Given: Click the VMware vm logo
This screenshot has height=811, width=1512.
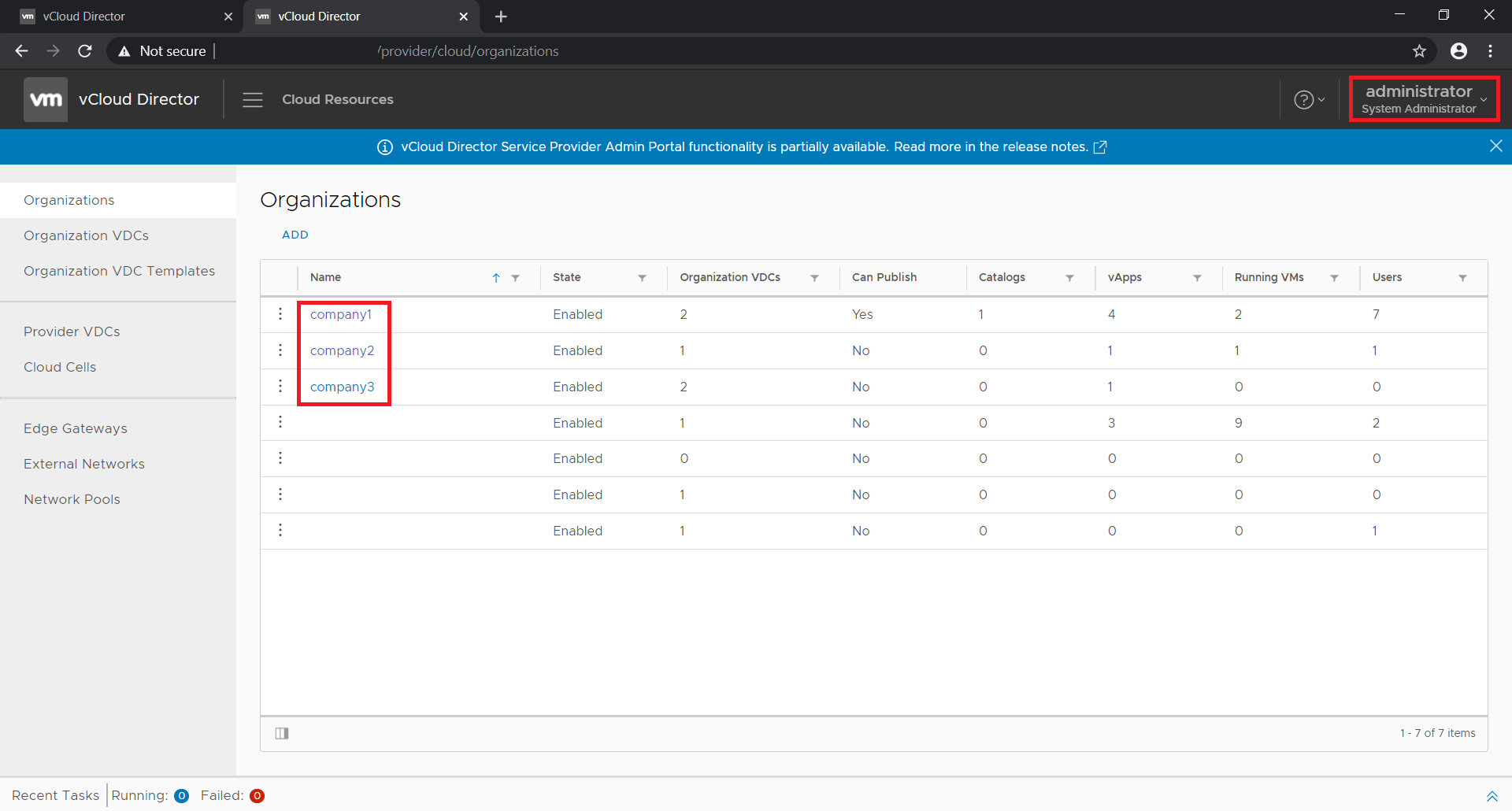Looking at the screenshot, I should [46, 99].
